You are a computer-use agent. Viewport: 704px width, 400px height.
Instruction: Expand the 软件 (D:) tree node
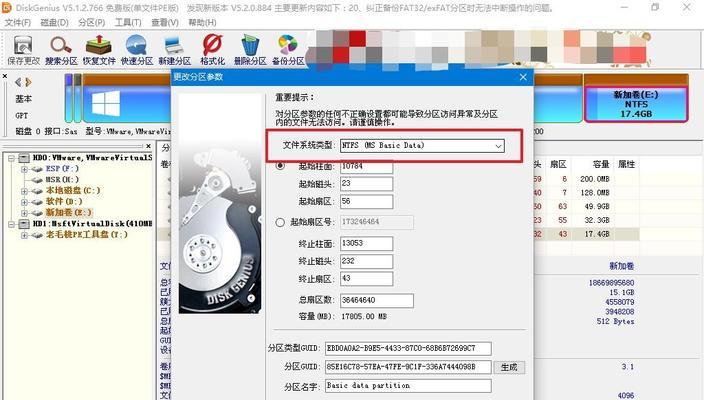(25, 202)
